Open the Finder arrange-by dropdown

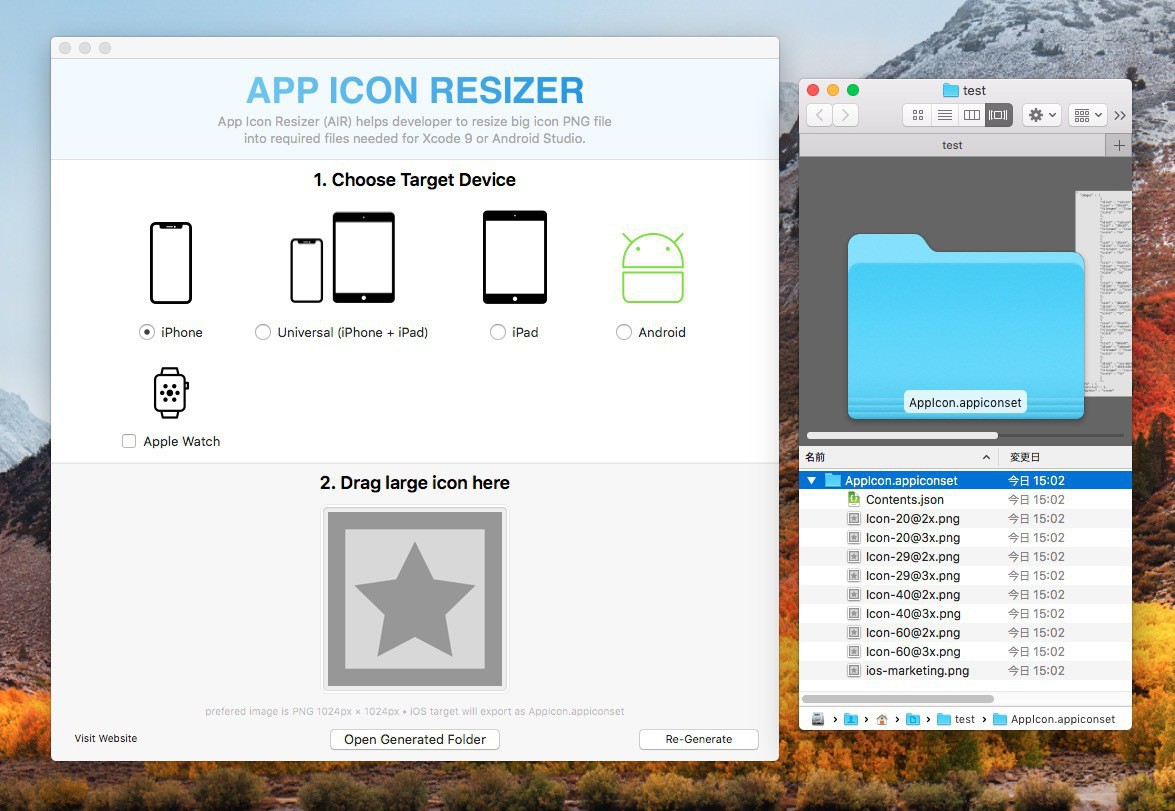tap(1088, 115)
